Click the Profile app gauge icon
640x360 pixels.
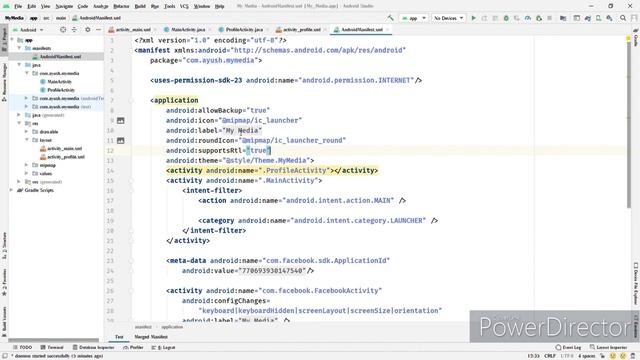[528, 18]
